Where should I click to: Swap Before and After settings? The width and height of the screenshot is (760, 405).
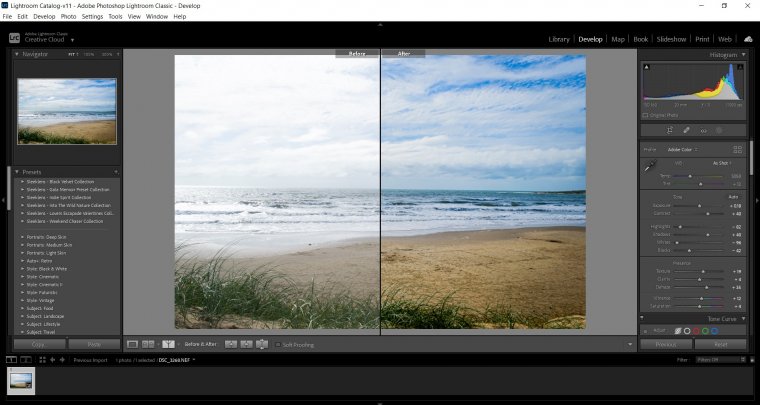(262, 344)
